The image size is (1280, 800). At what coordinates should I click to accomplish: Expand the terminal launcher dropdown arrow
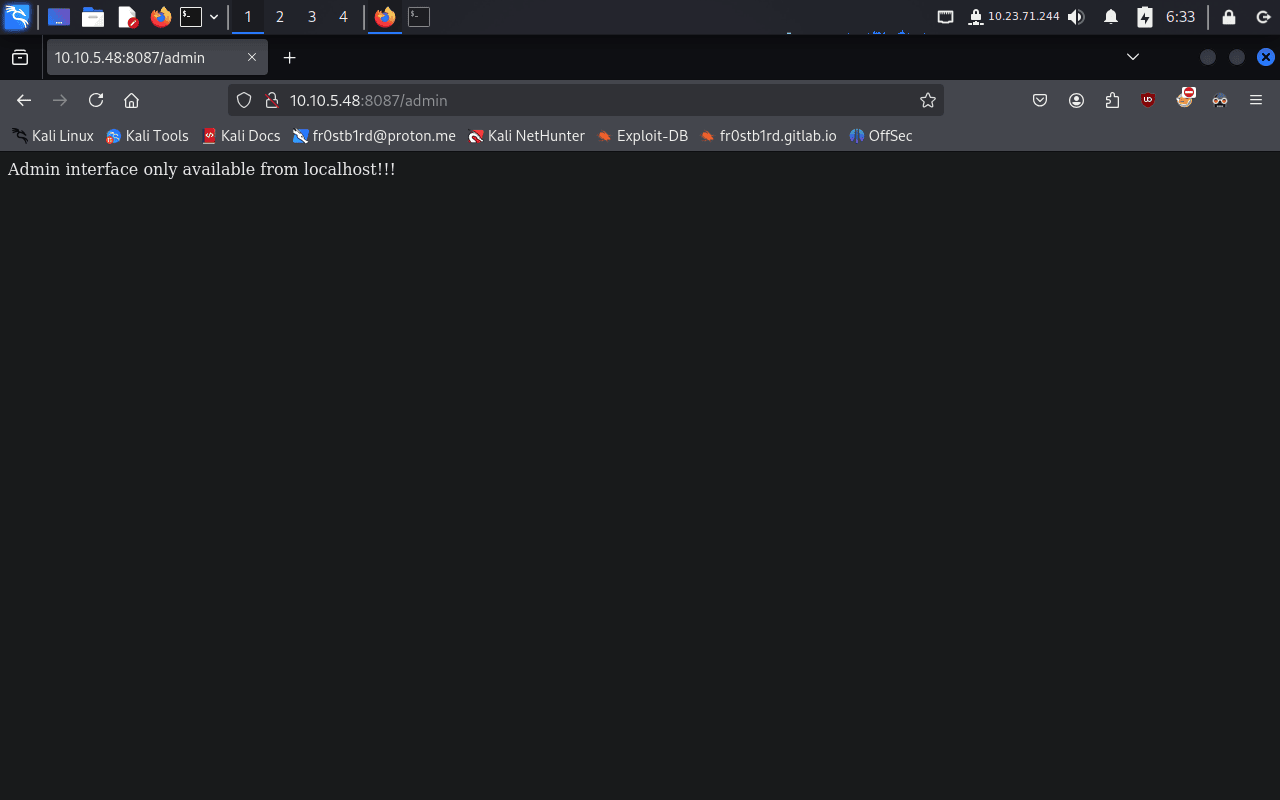(214, 17)
